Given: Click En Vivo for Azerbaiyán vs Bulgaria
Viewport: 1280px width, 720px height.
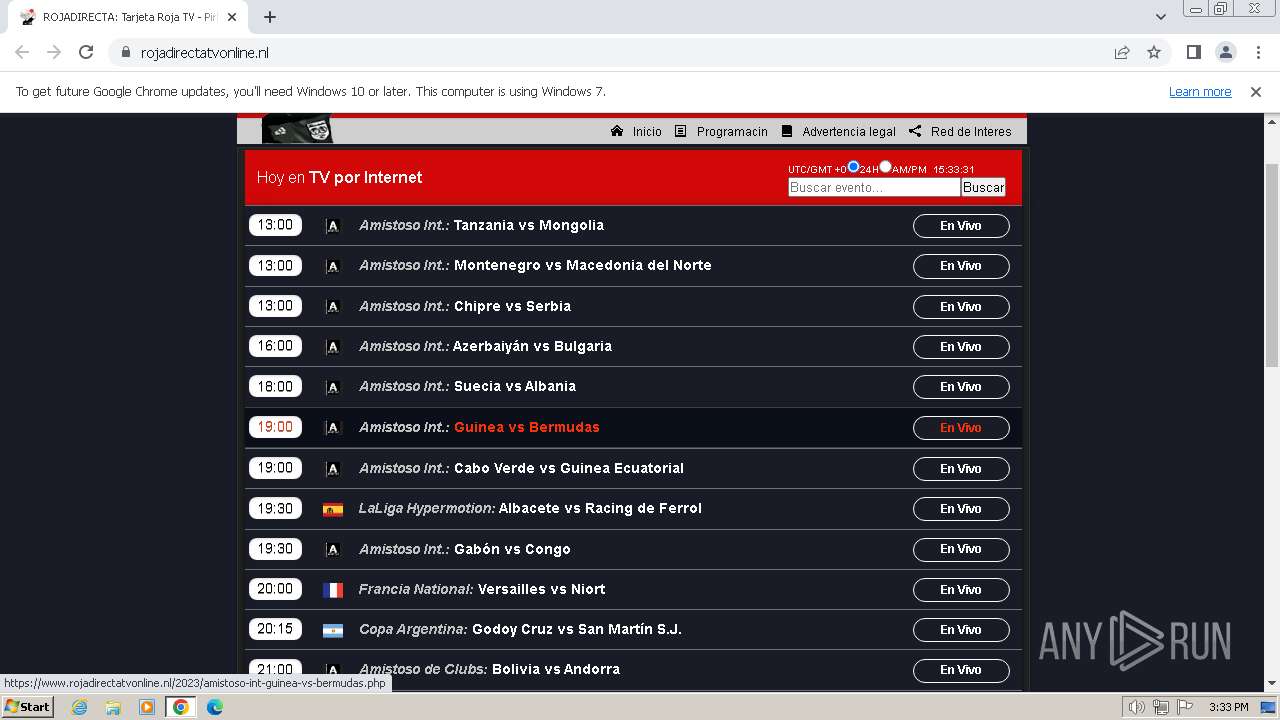Looking at the screenshot, I should (961, 347).
